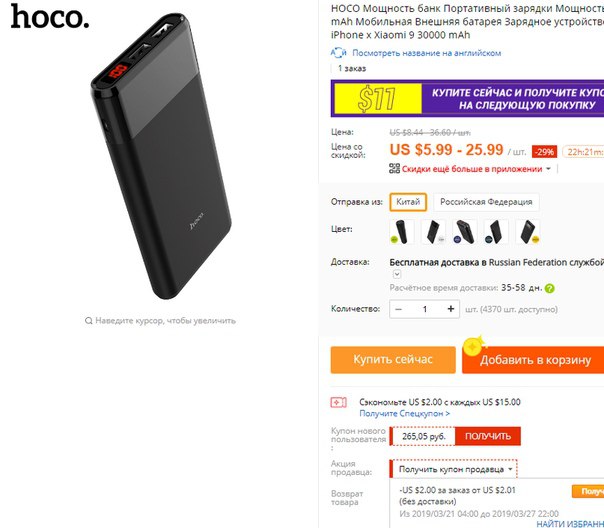Screen dimensions: 604x528
Task: Click the plus quantity button
Action: coord(451,309)
